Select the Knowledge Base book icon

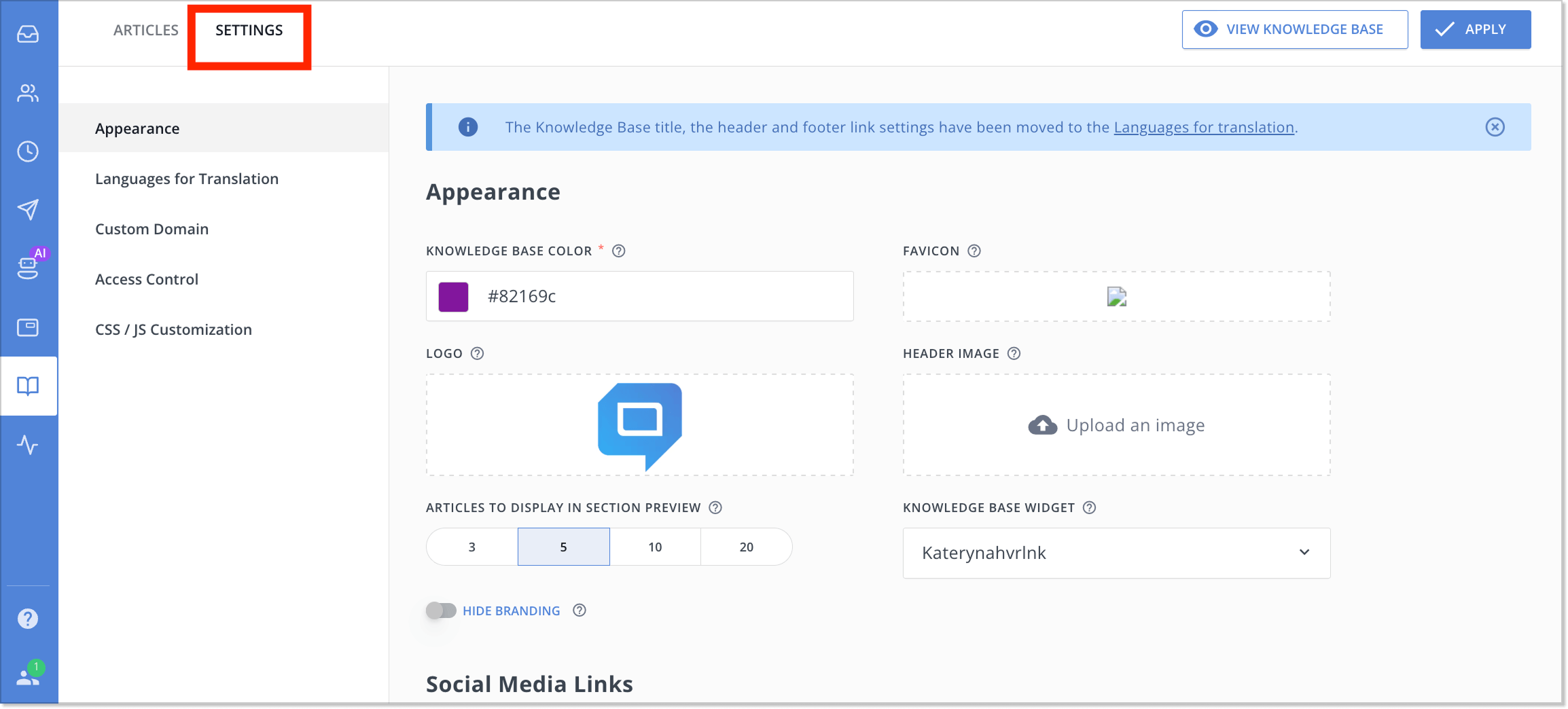coord(28,386)
